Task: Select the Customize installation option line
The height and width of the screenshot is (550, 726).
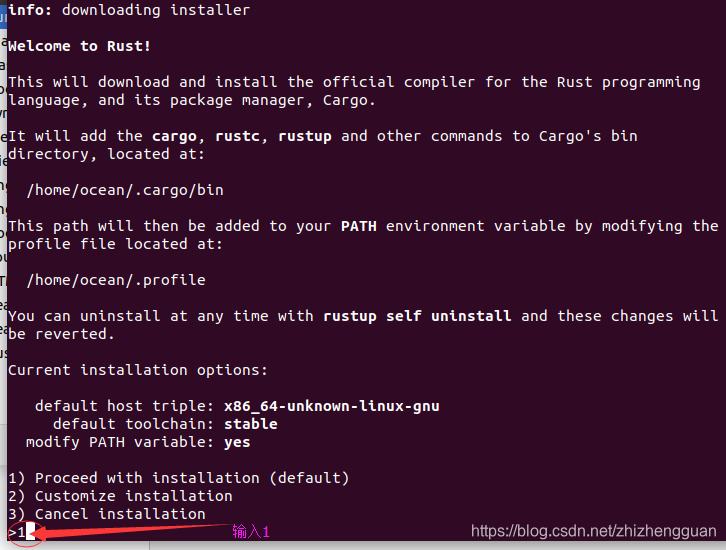Action: pos(120,496)
